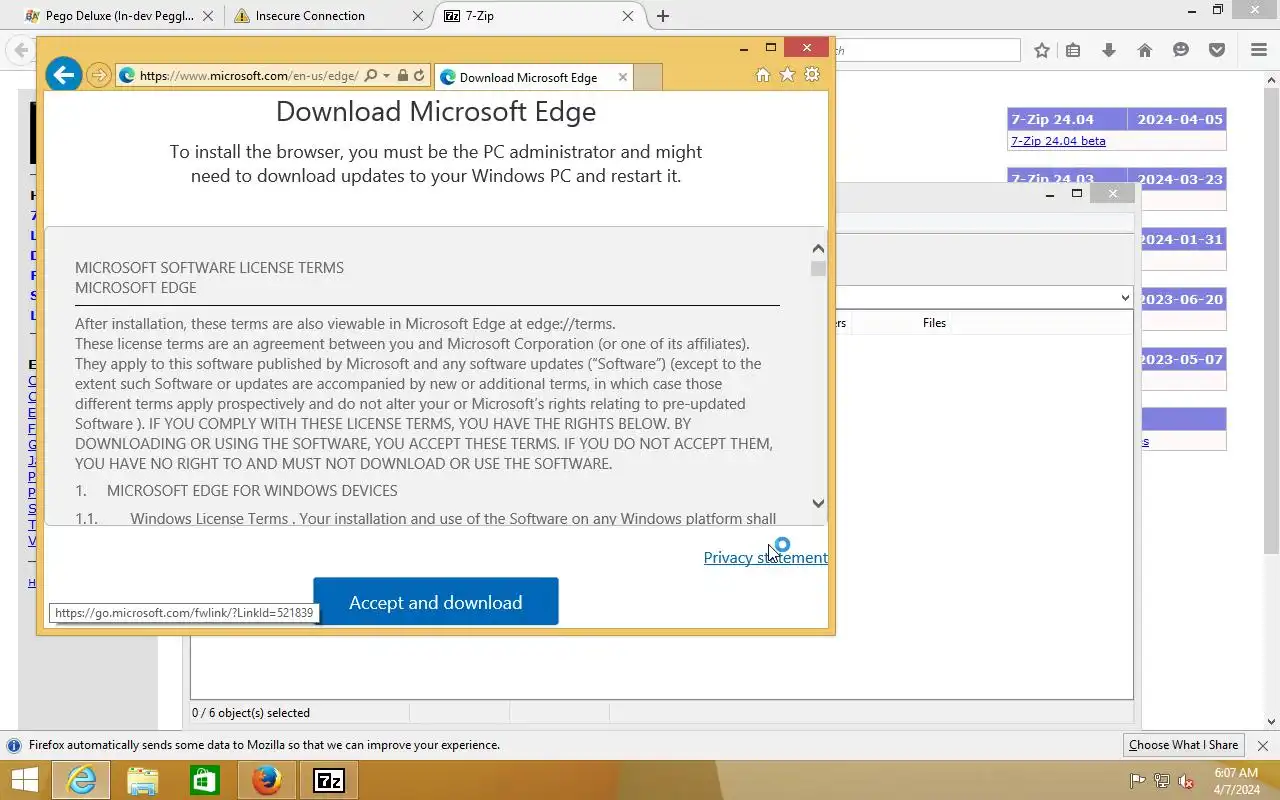Image resolution: width=1280 pixels, height=800 pixels.
Task: Open Windows Store from taskbar
Action: [205, 780]
